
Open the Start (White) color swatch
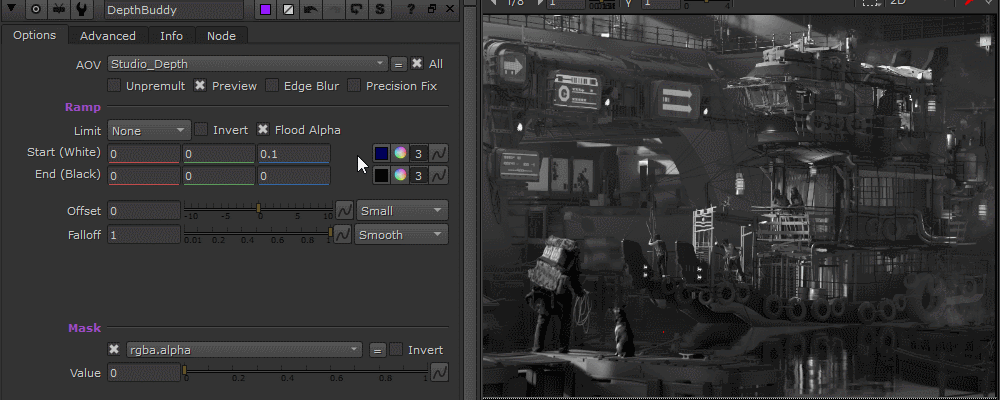tap(381, 154)
